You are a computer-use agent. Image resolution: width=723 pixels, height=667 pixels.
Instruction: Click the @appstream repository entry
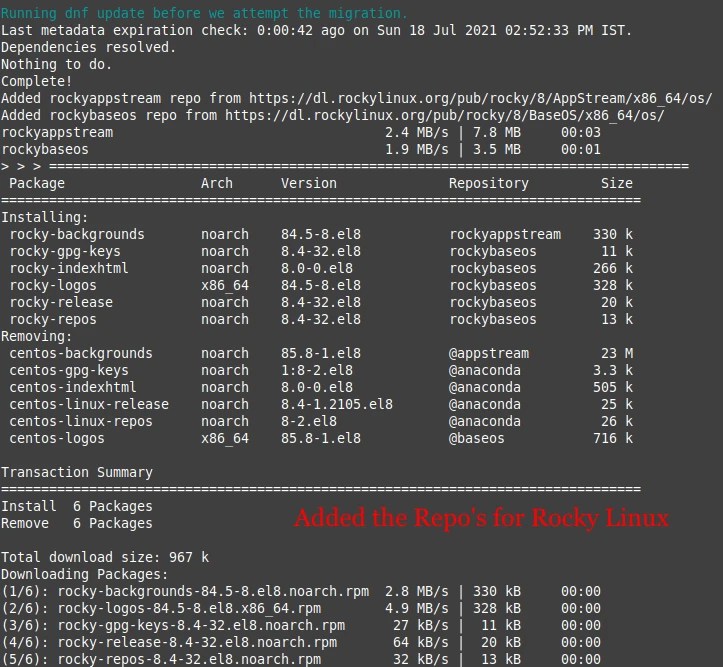point(489,354)
